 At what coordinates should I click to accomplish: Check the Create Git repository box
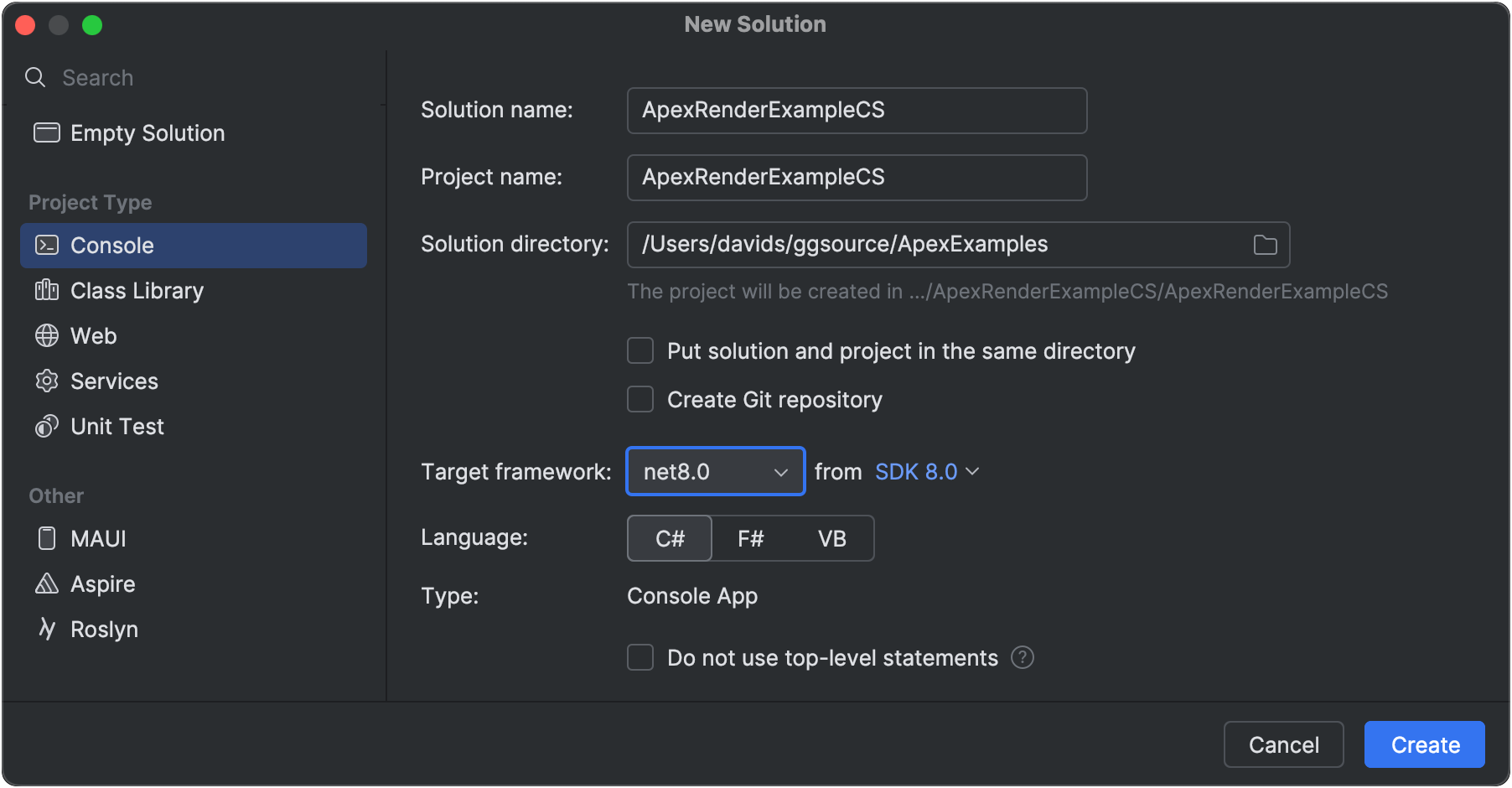coord(640,399)
